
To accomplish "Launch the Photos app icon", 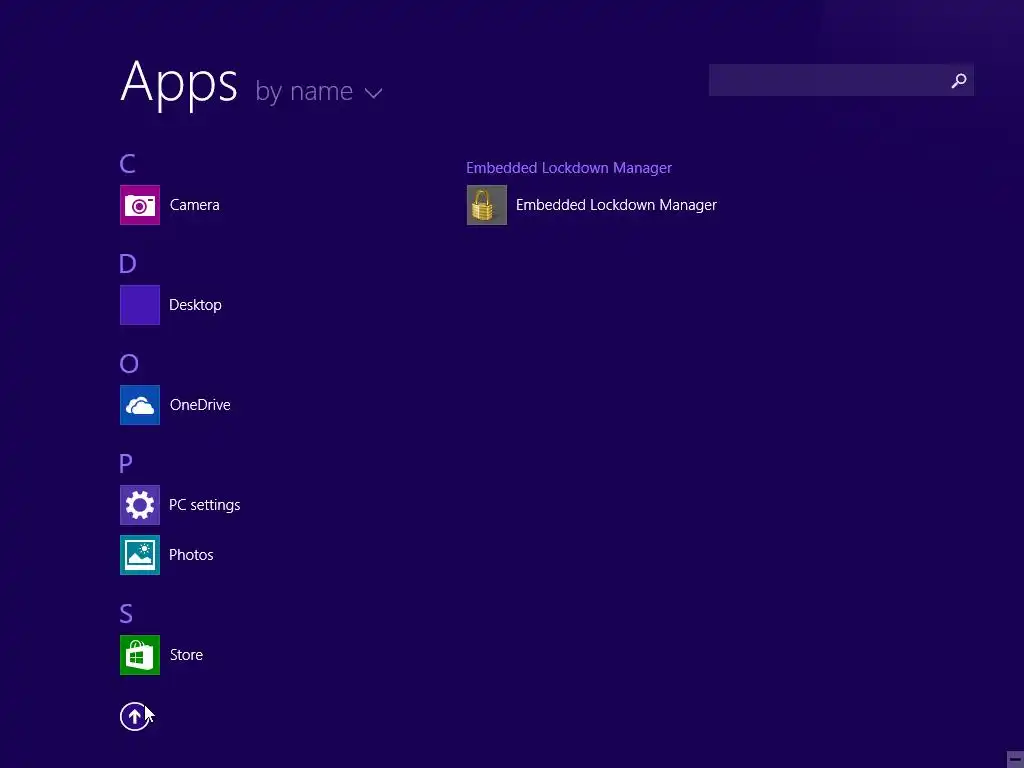I will click(140, 555).
